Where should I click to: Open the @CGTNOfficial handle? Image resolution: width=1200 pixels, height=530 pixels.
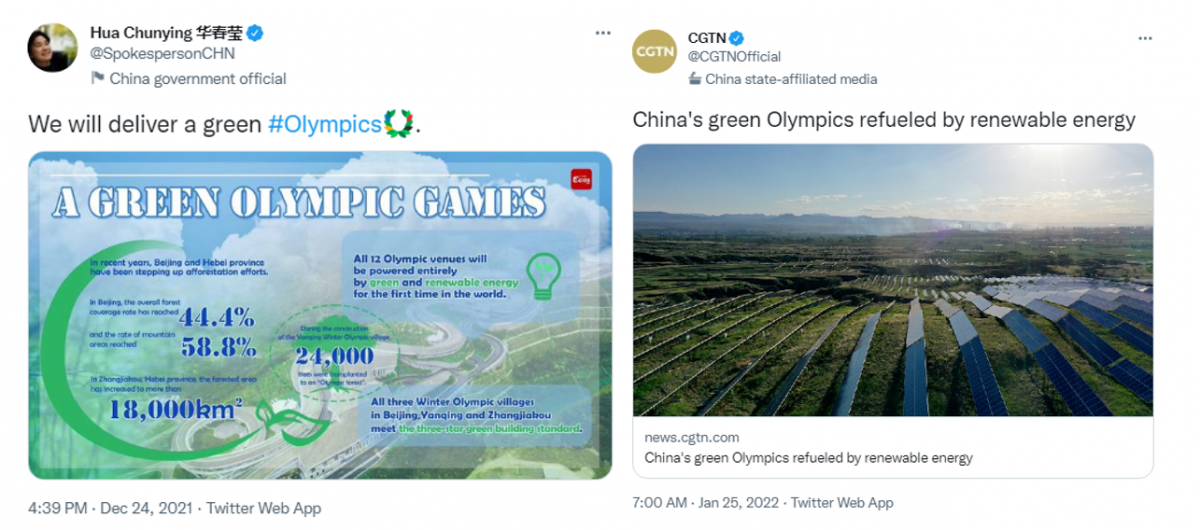coord(734,57)
